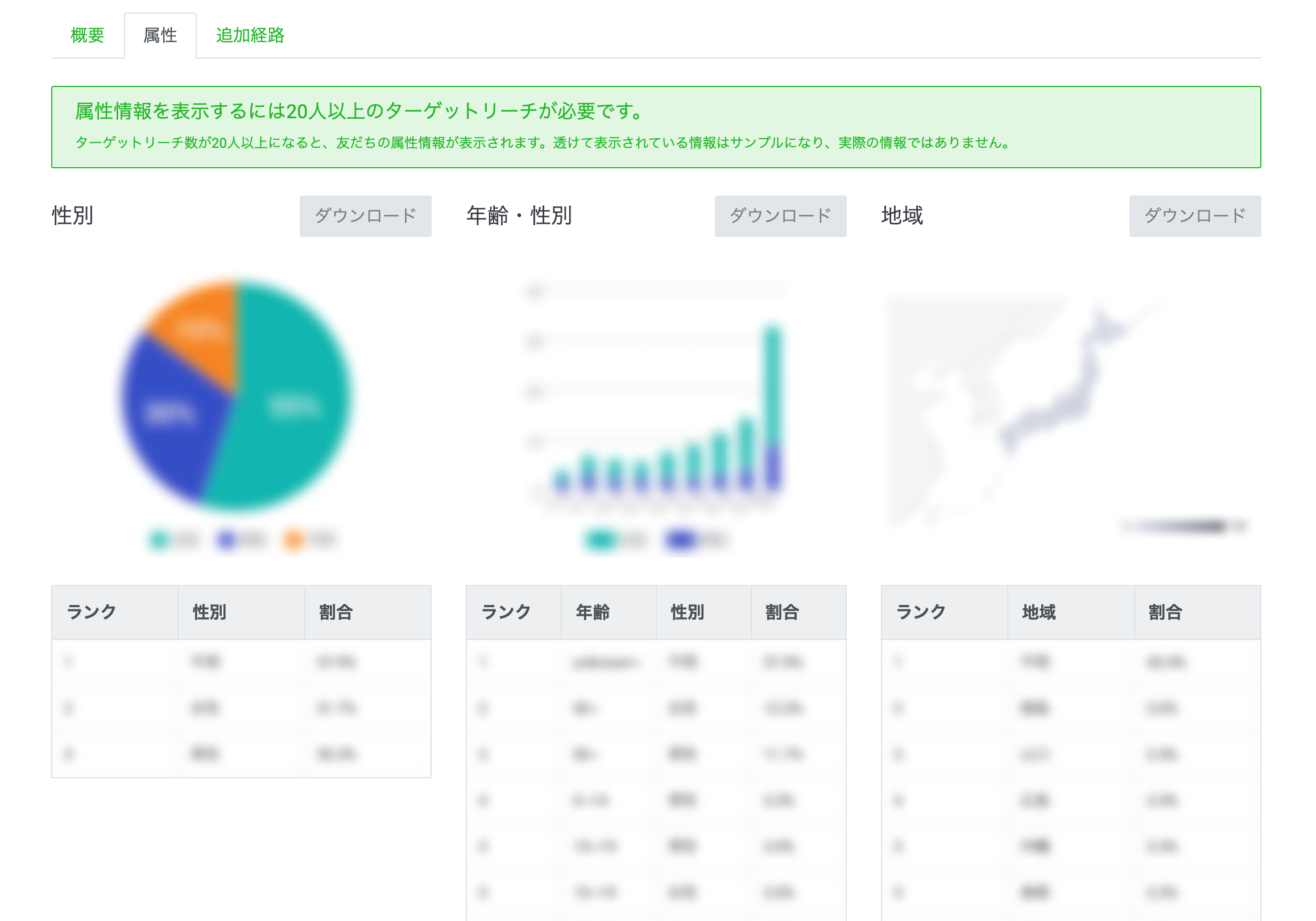Click 年齢 column header in the table
The width and height of the screenshot is (1316, 921).
(x=593, y=612)
